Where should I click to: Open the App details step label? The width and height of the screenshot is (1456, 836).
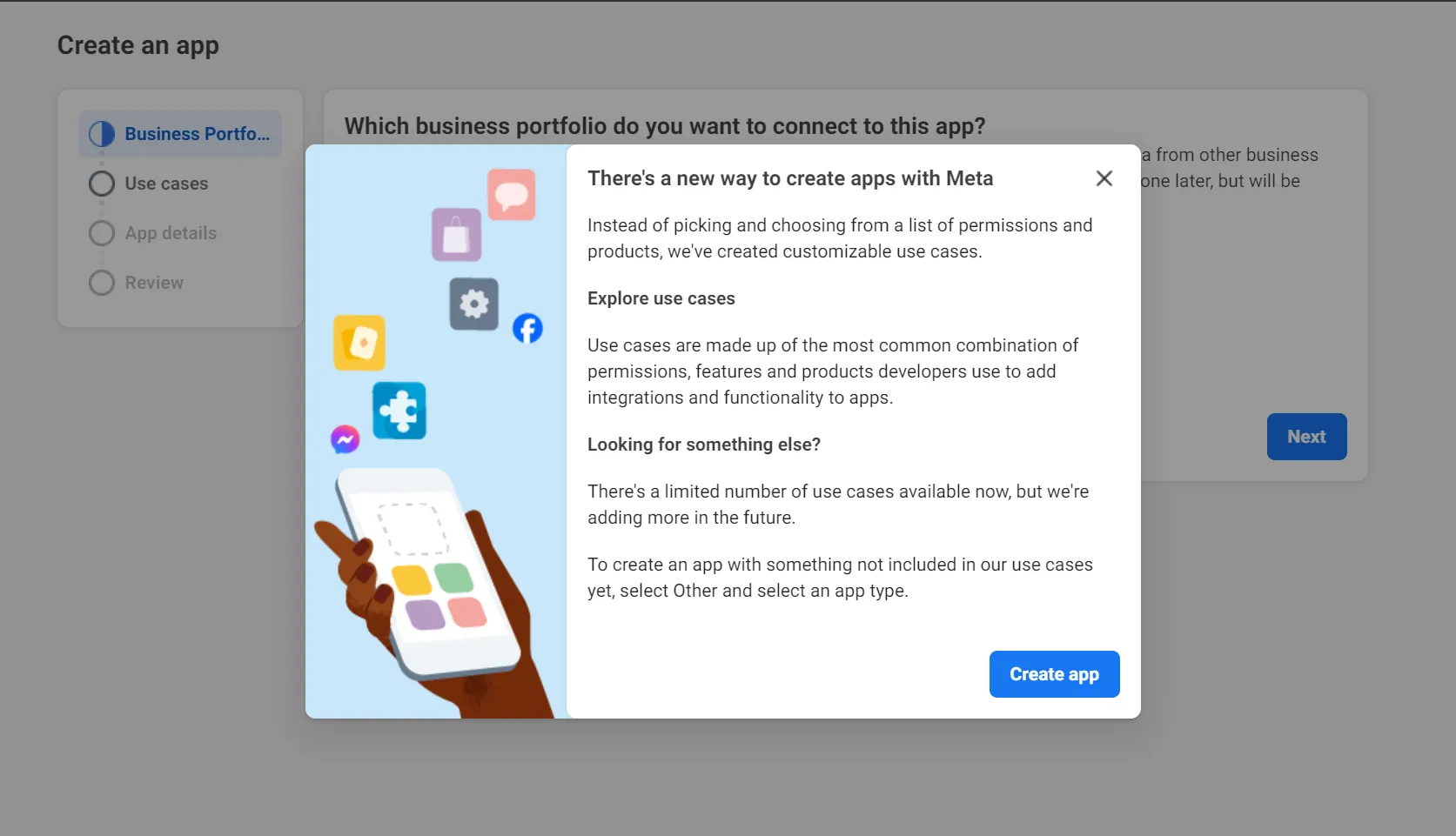pos(171,233)
